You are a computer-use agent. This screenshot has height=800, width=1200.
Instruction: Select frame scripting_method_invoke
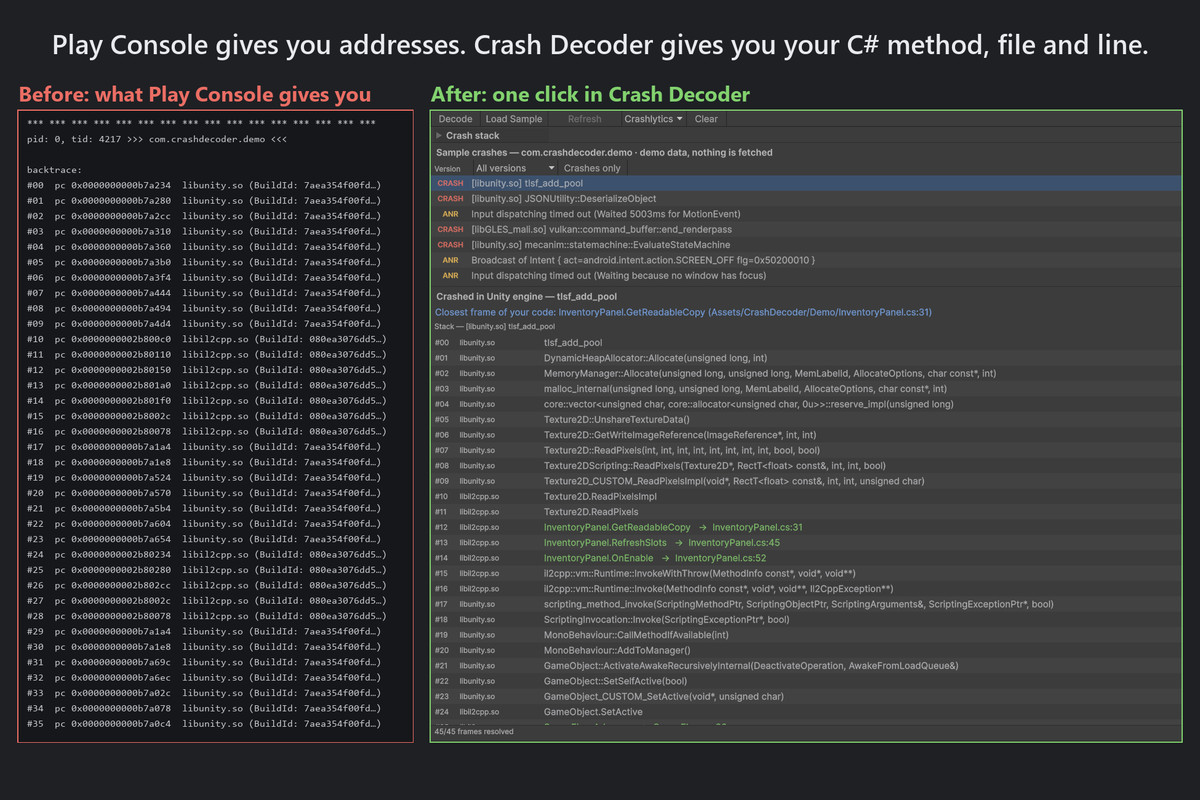[x=807, y=604]
